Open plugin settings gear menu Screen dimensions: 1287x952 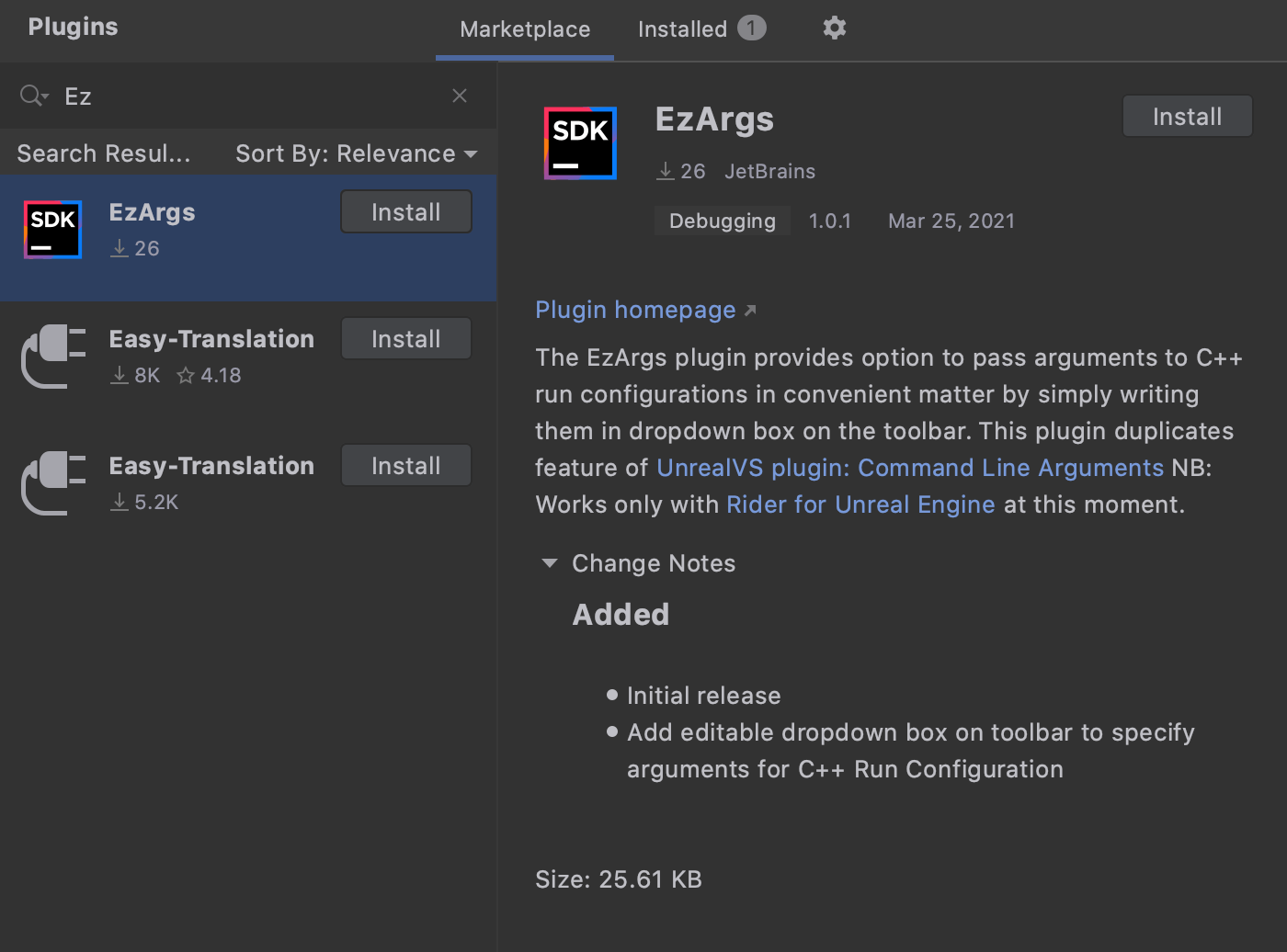834,28
